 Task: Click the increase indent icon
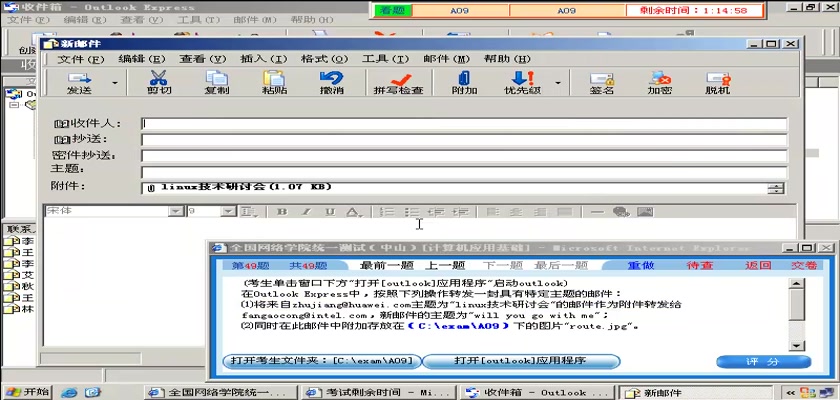pyautogui.click(x=460, y=212)
